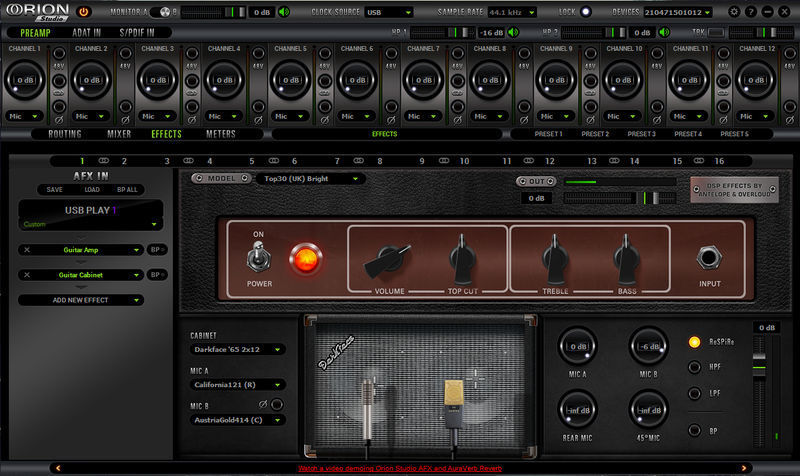Recall PRESET 3
Screen dimensions: 800x476
click(641, 134)
